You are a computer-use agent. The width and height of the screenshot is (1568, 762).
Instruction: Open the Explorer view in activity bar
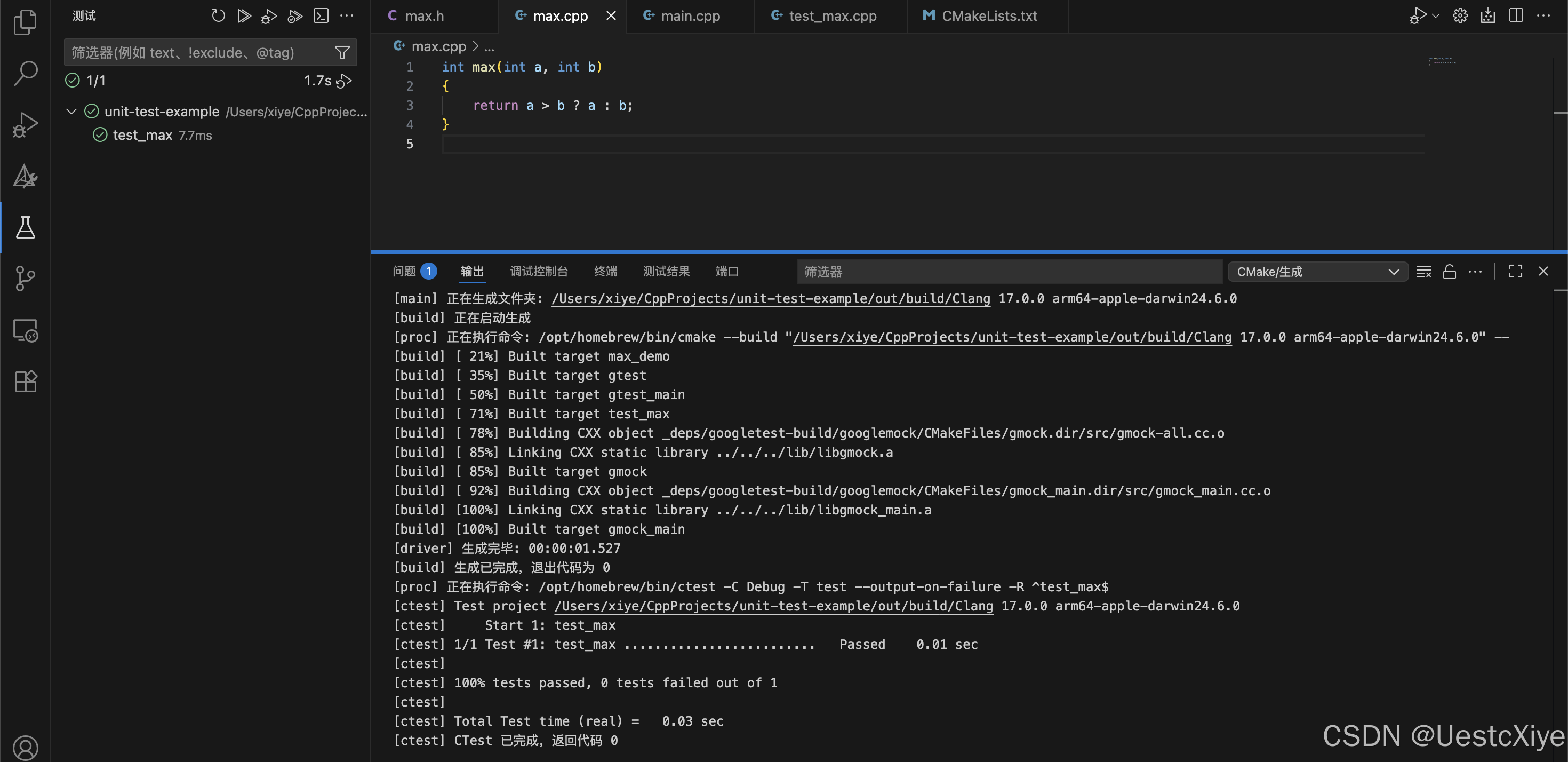click(25, 22)
